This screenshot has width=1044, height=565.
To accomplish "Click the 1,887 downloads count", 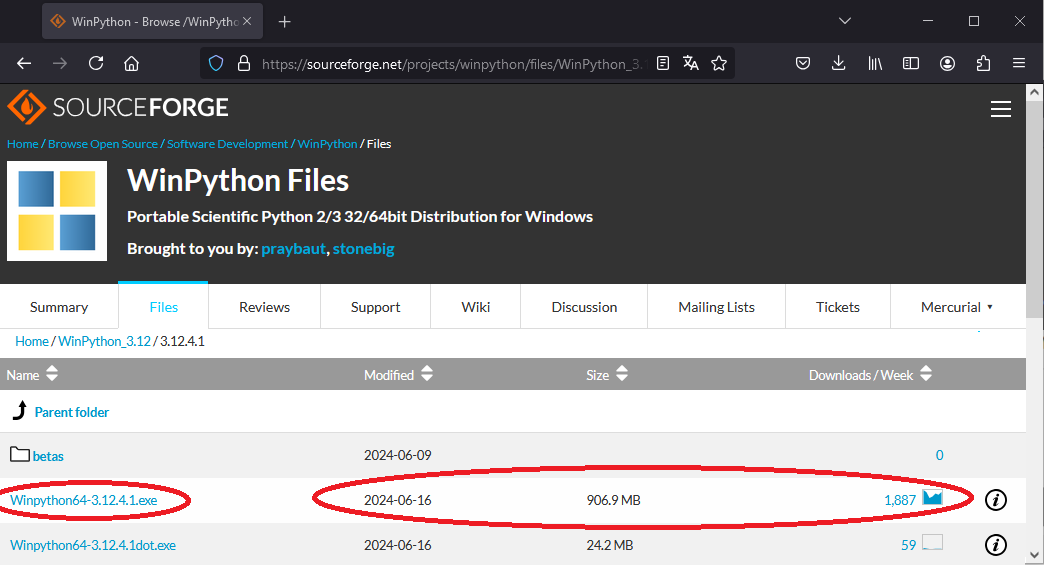I will coord(900,500).
